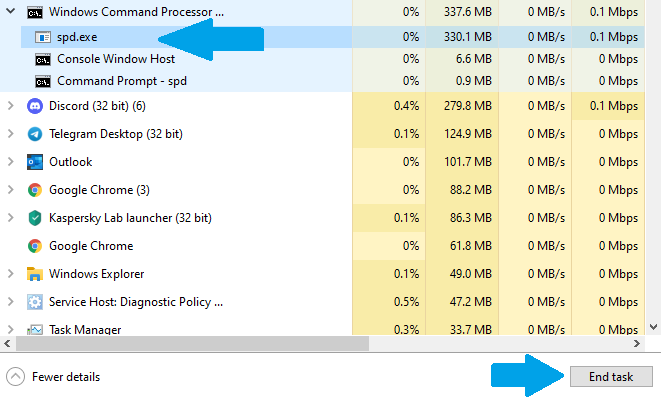Collapse the Windows Command Processor group
Screen dimensions: 661x401
coord(11,11)
